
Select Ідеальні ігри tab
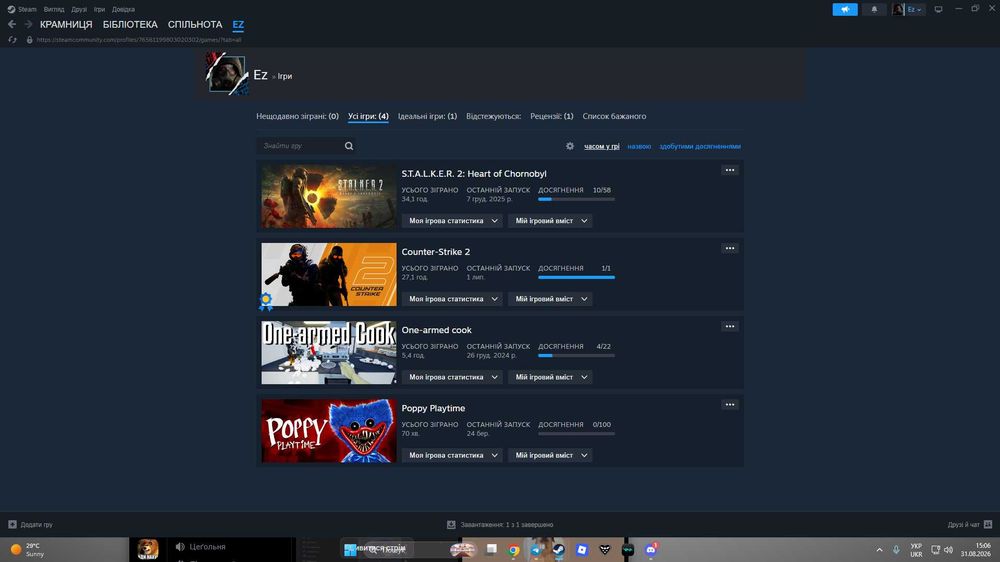coord(427,116)
